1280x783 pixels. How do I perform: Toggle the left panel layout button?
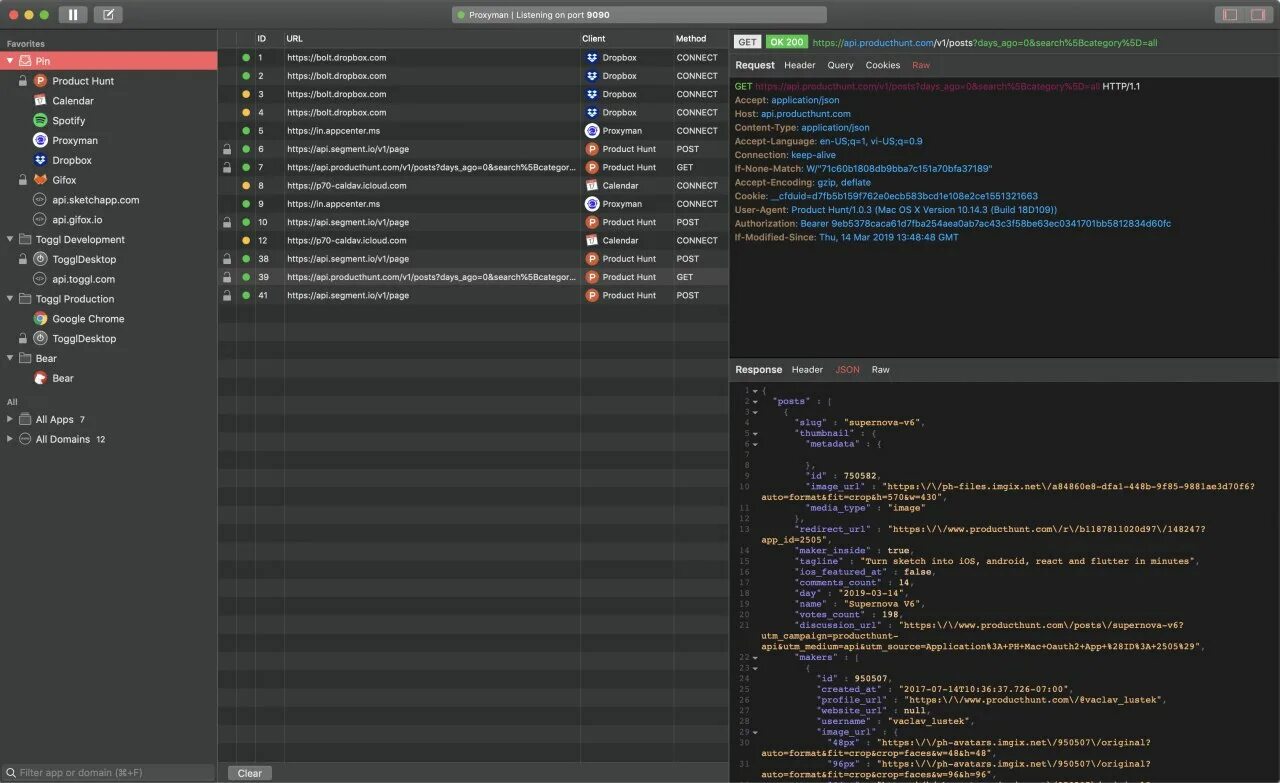click(x=1229, y=14)
